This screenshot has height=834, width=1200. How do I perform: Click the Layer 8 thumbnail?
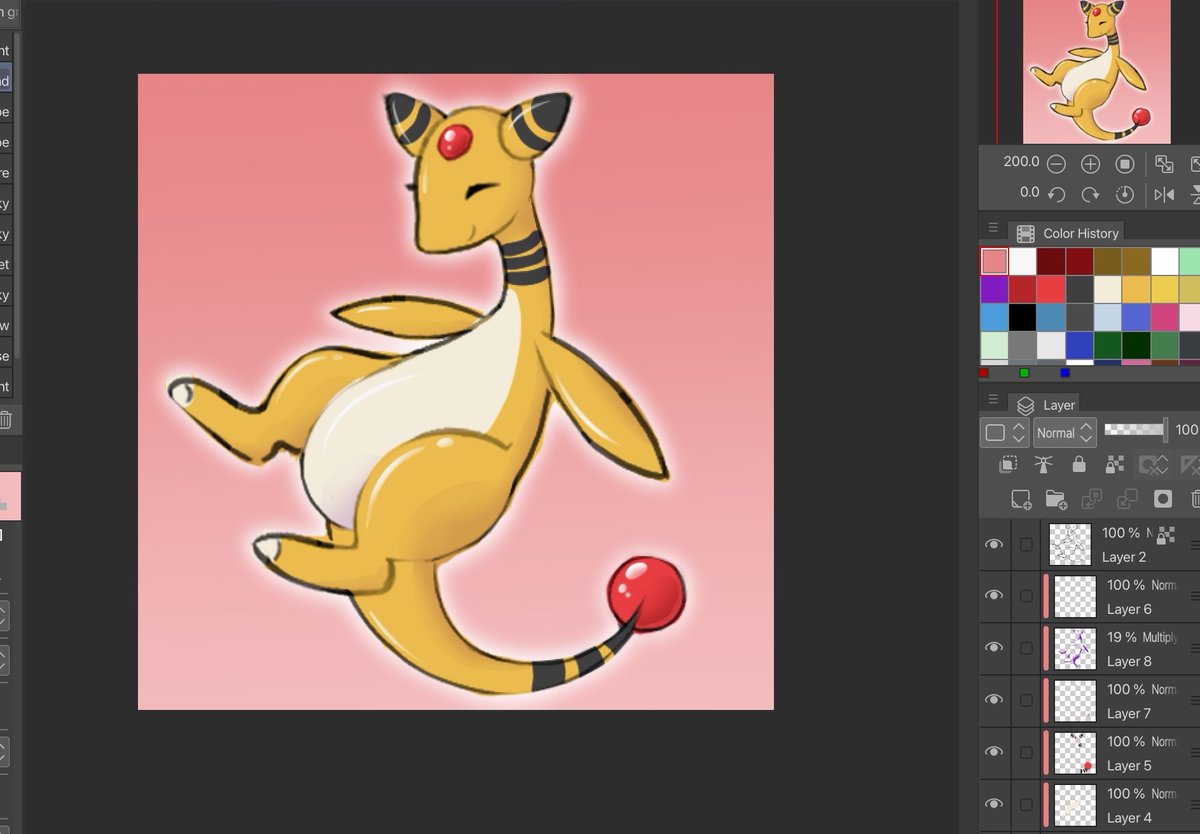pyautogui.click(x=1076, y=649)
